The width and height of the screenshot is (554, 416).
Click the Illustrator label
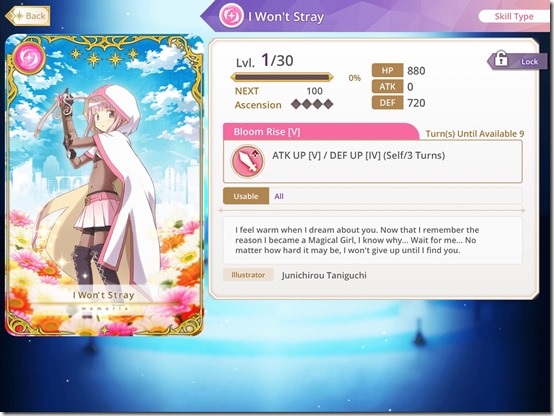click(x=248, y=275)
